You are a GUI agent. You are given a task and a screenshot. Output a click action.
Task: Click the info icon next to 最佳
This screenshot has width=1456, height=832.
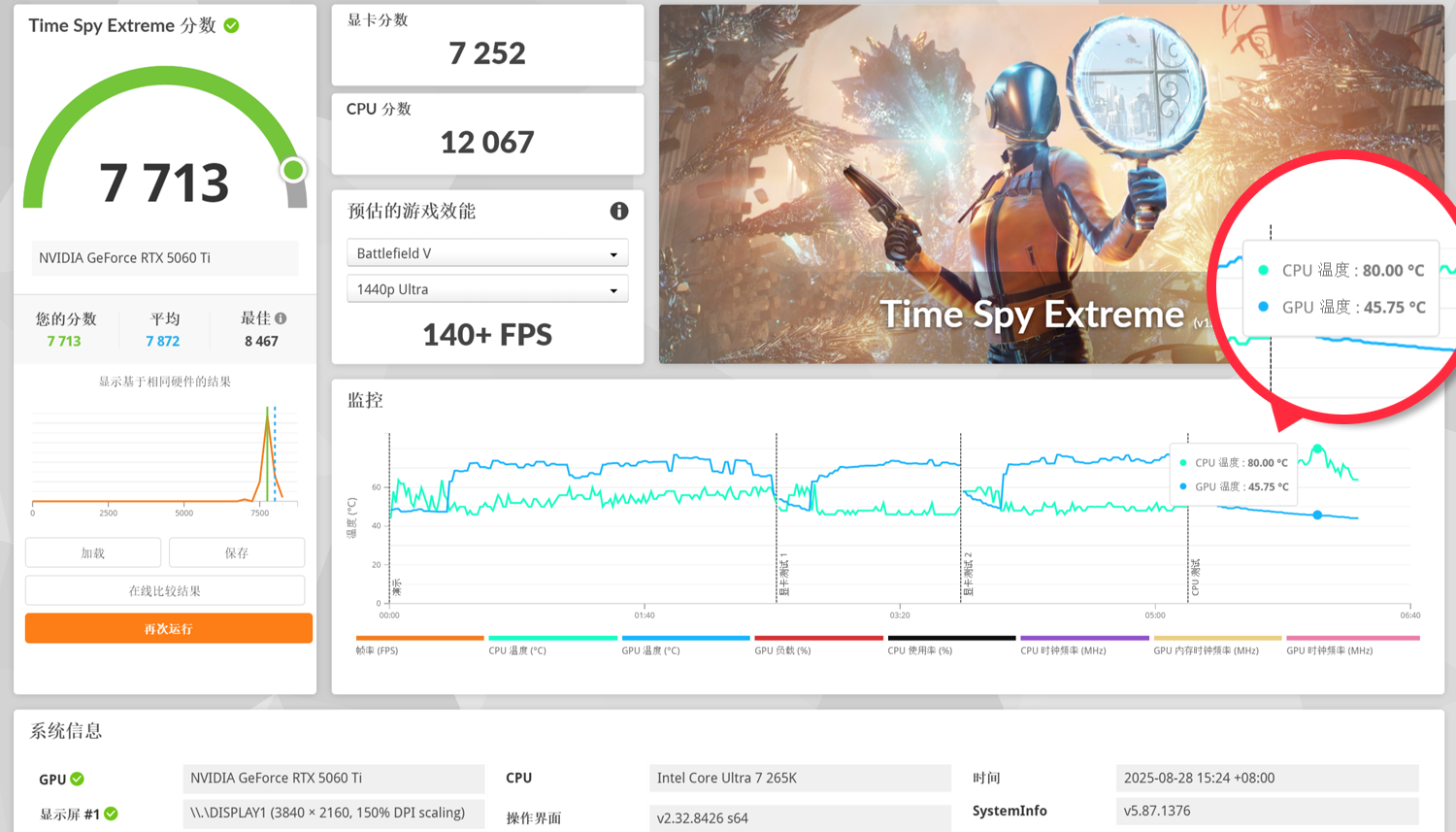point(281,318)
